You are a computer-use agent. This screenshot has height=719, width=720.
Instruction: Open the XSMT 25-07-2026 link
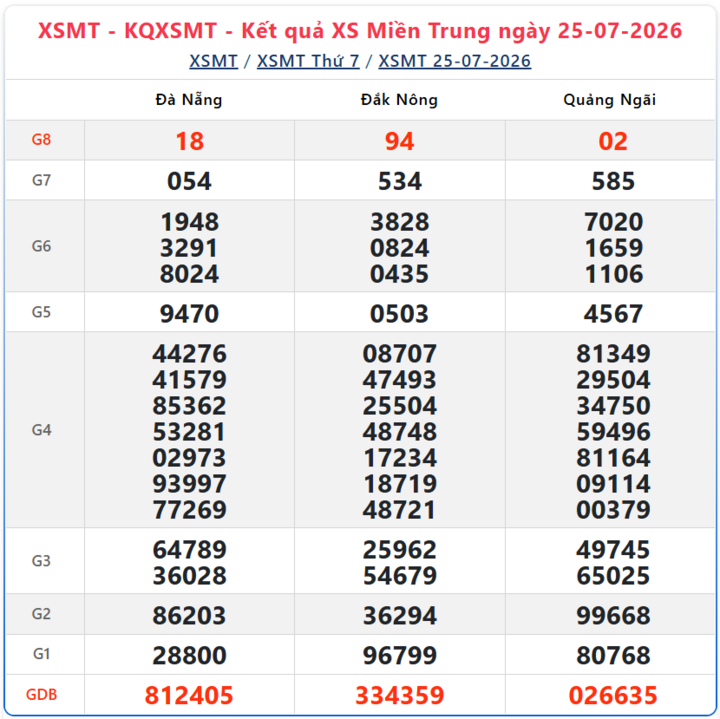tap(455, 61)
